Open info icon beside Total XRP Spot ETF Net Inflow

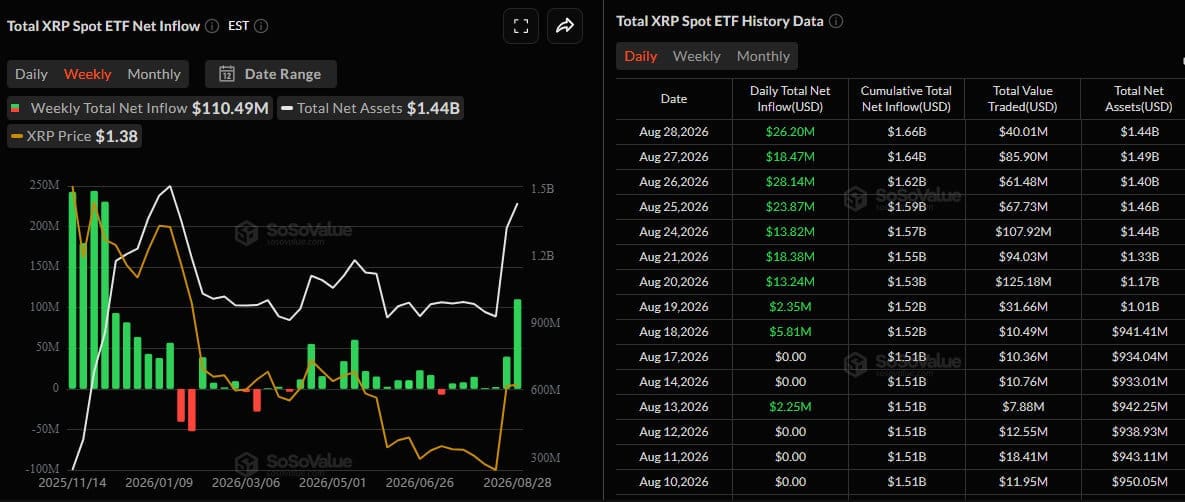pos(212,26)
